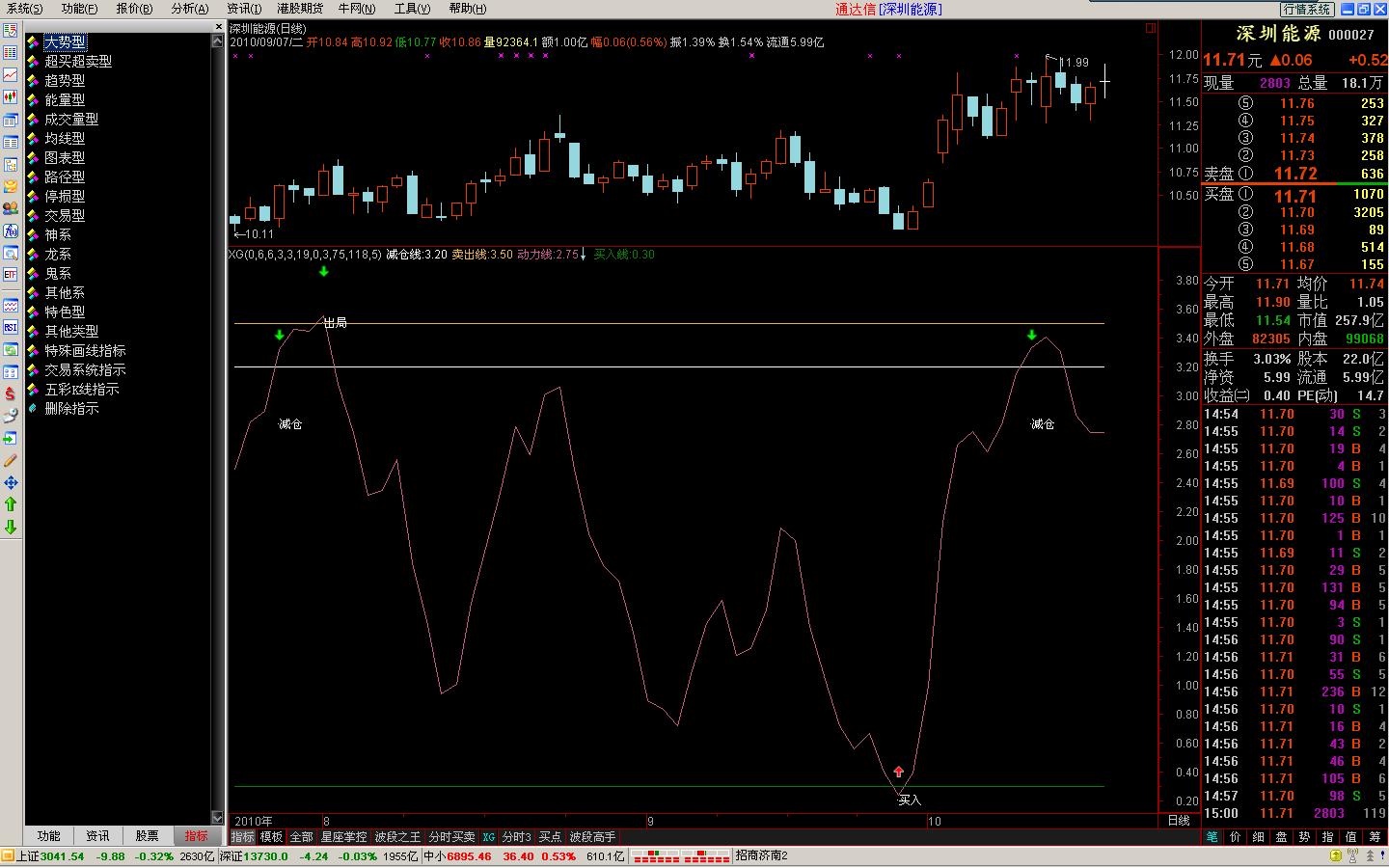Select the 停损型 indicator category
Image resolution: width=1389 pixels, height=868 pixels.
click(65, 196)
